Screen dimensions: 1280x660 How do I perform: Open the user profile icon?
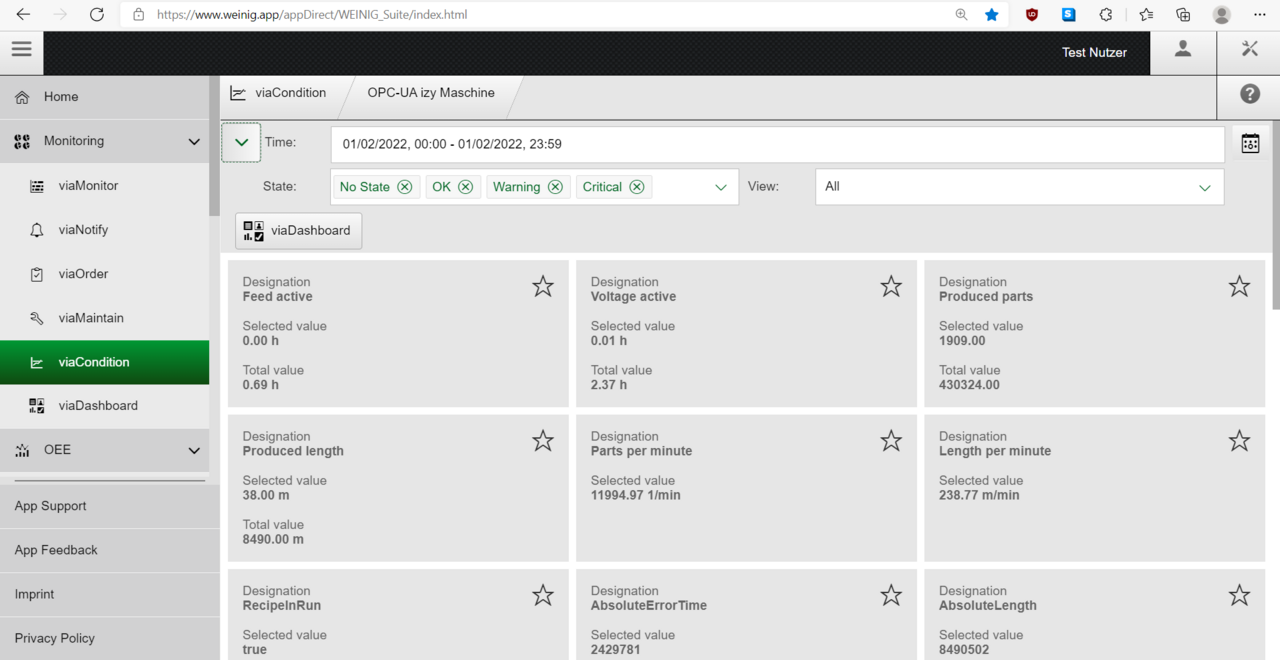point(1183,49)
